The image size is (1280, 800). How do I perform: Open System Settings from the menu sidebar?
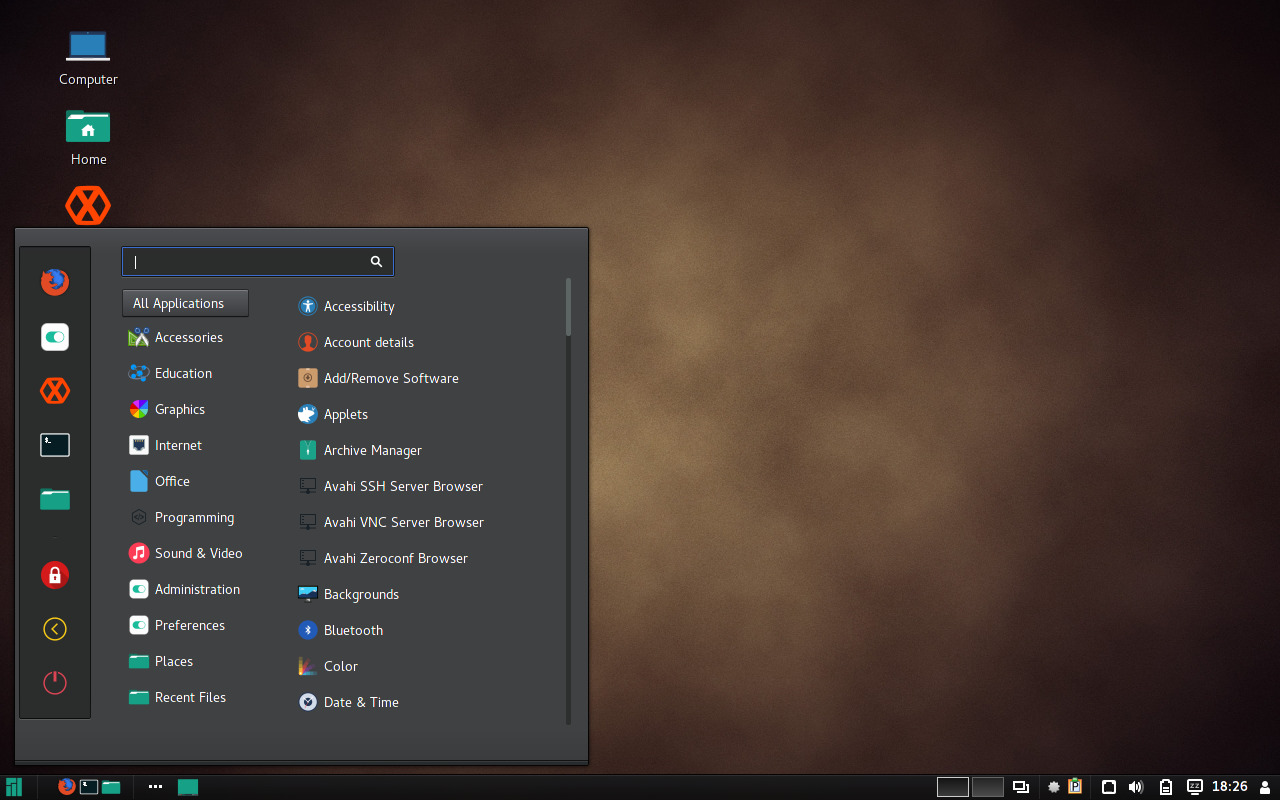pyautogui.click(x=54, y=337)
